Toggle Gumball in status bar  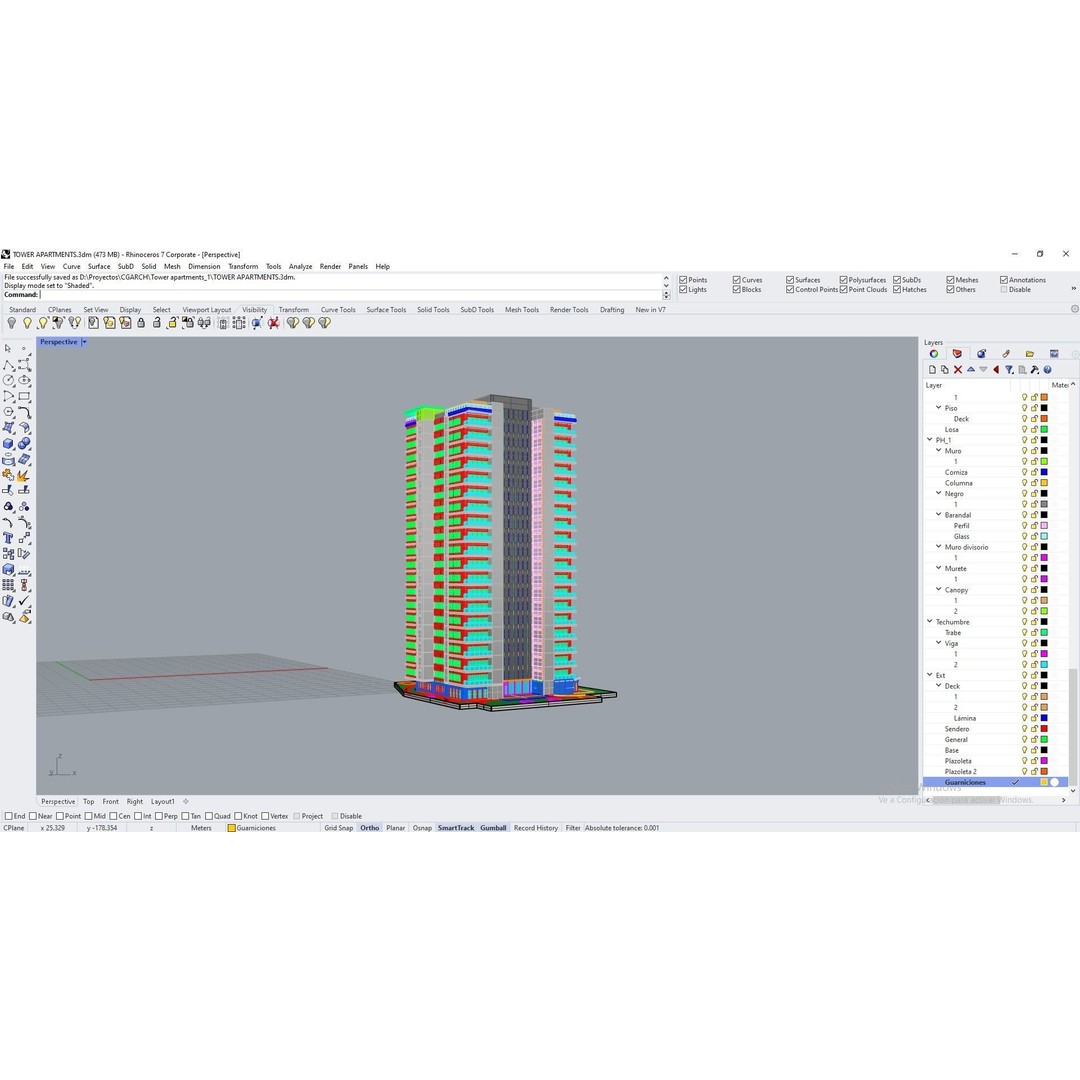(x=493, y=829)
